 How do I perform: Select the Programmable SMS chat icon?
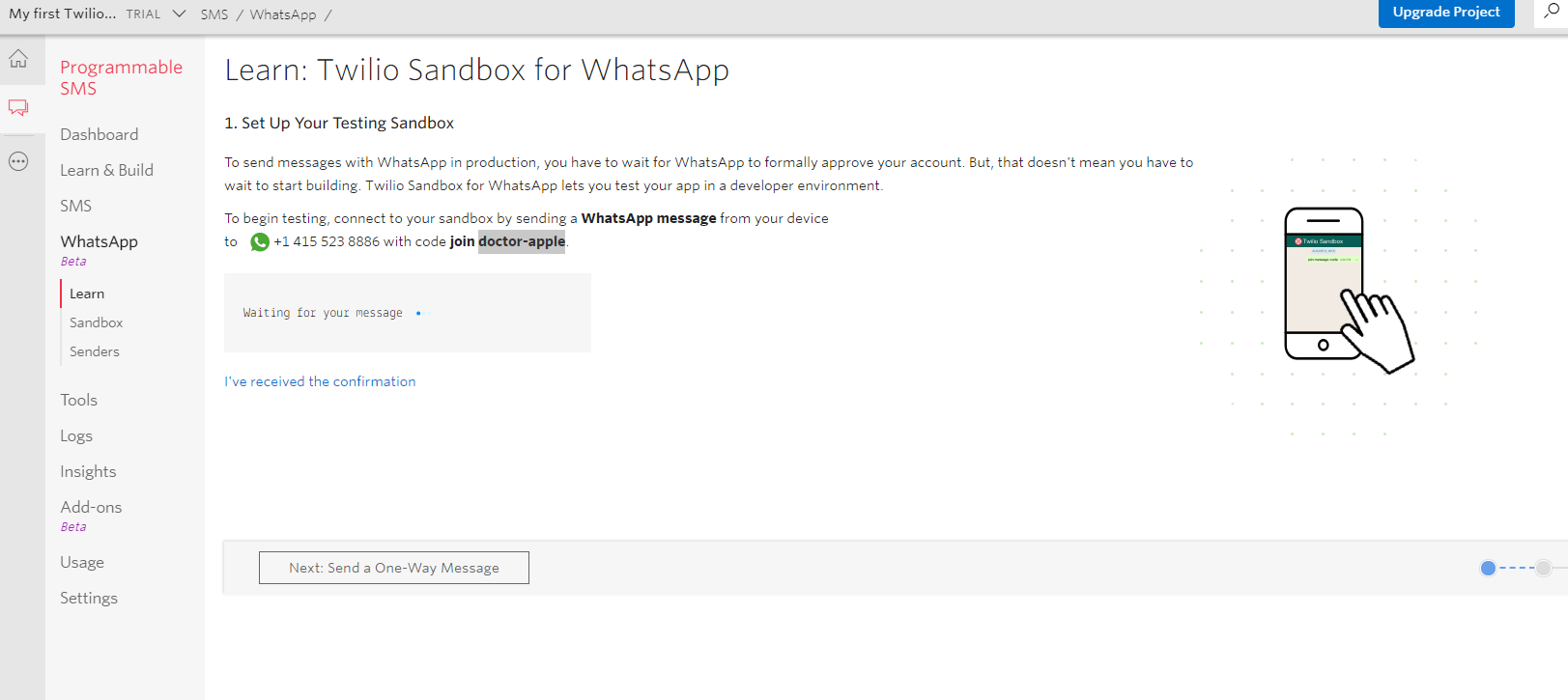18,107
